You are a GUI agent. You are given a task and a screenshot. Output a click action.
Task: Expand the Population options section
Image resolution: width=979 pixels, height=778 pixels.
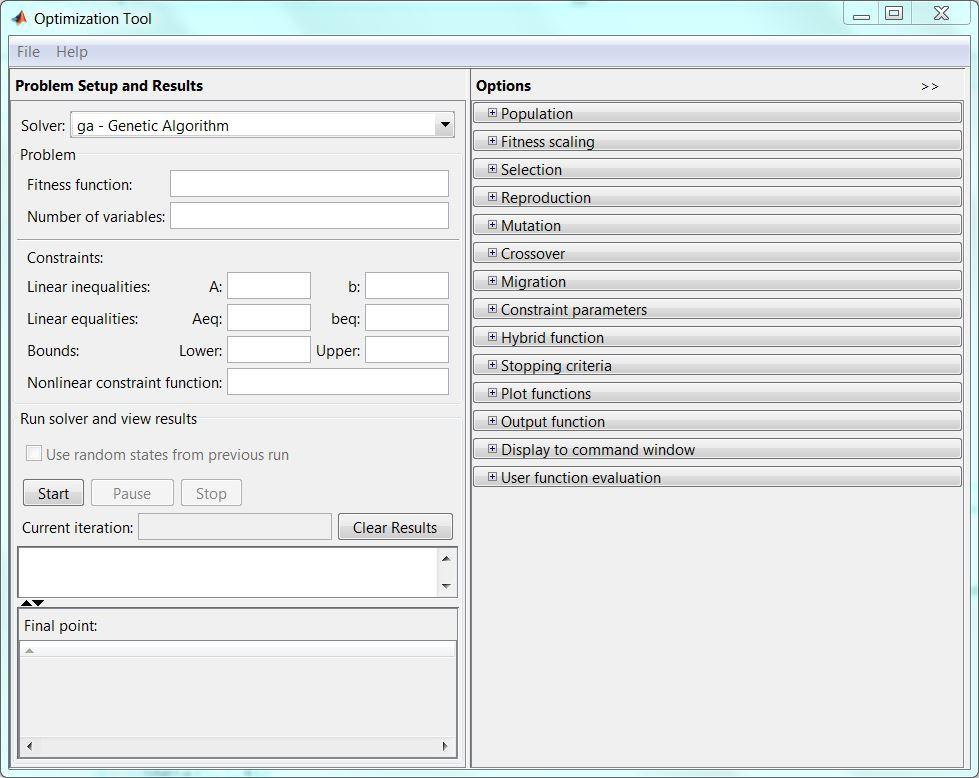tap(492, 113)
